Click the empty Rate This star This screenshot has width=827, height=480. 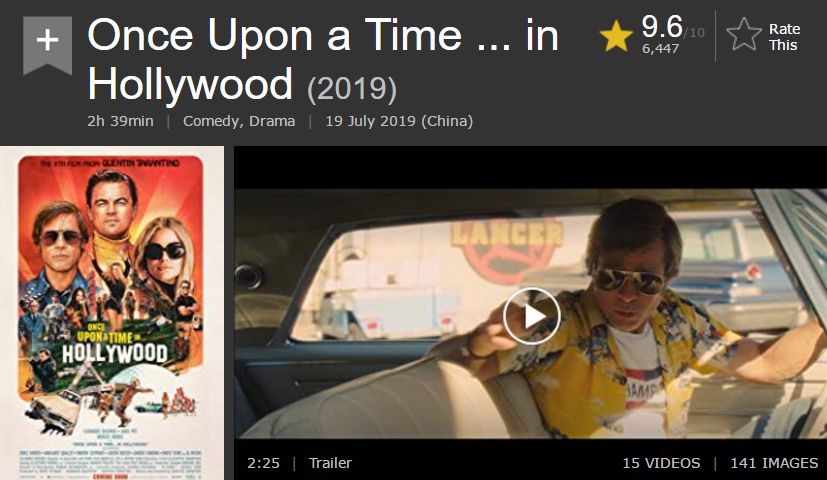tap(744, 35)
